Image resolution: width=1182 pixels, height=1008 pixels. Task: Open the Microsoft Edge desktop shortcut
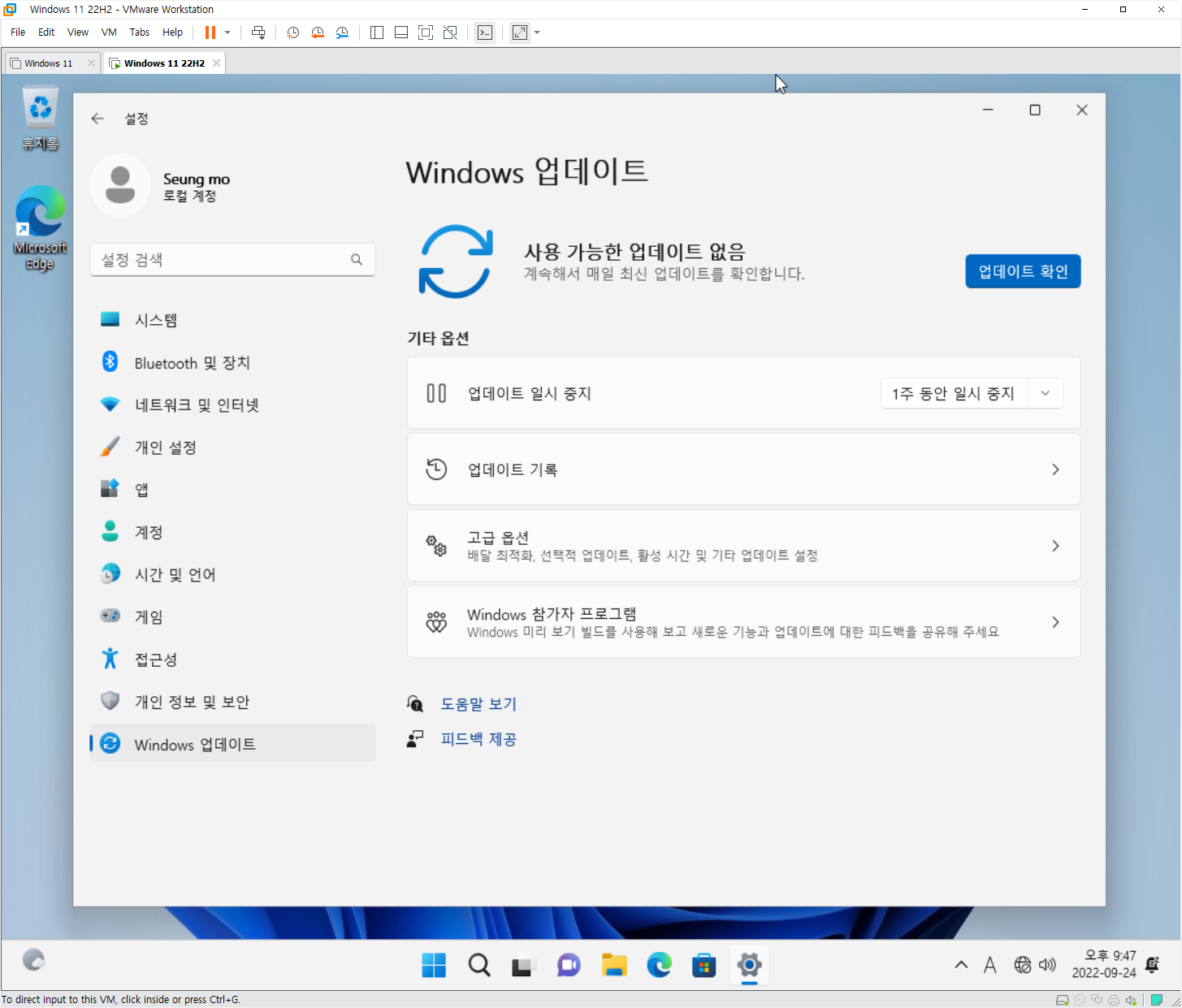pyautogui.click(x=40, y=228)
